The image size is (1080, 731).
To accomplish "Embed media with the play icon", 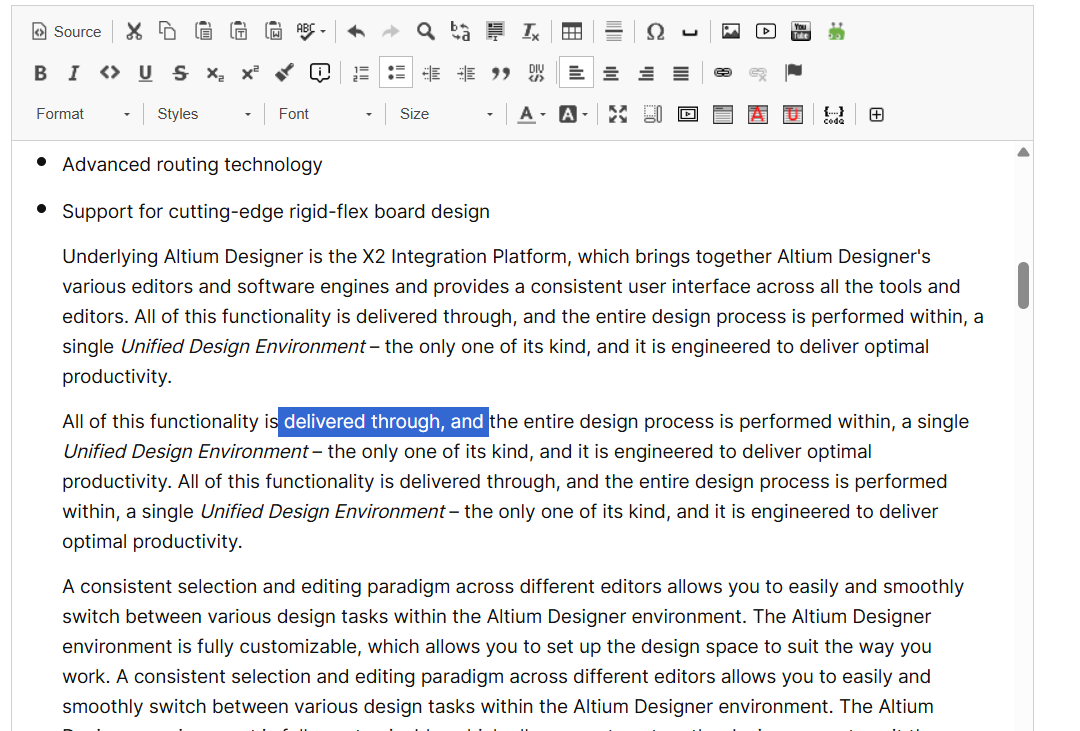I will click(766, 32).
